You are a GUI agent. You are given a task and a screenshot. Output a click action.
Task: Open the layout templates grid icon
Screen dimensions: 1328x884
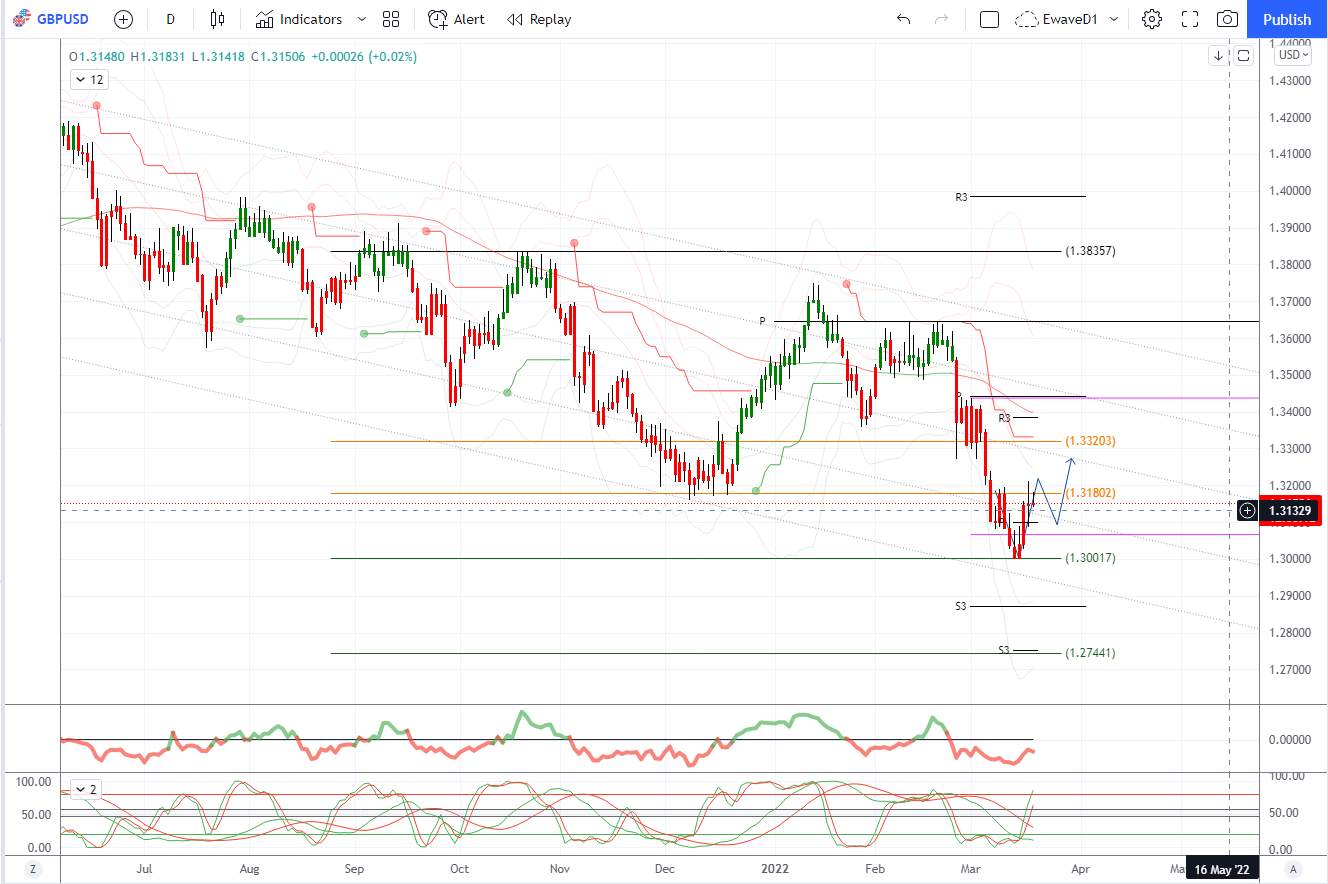[391, 19]
